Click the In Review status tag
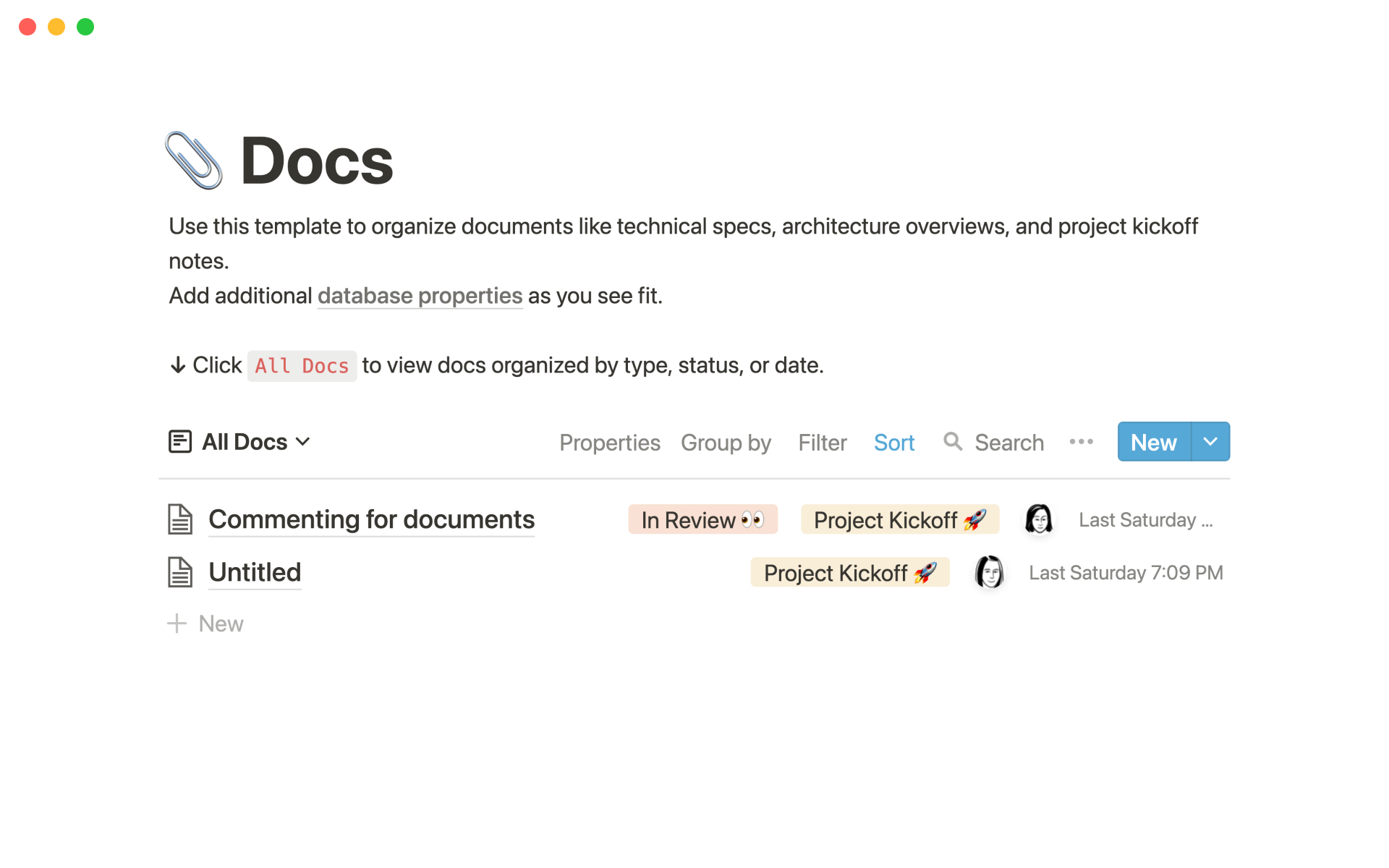1389x868 pixels. coord(702,519)
